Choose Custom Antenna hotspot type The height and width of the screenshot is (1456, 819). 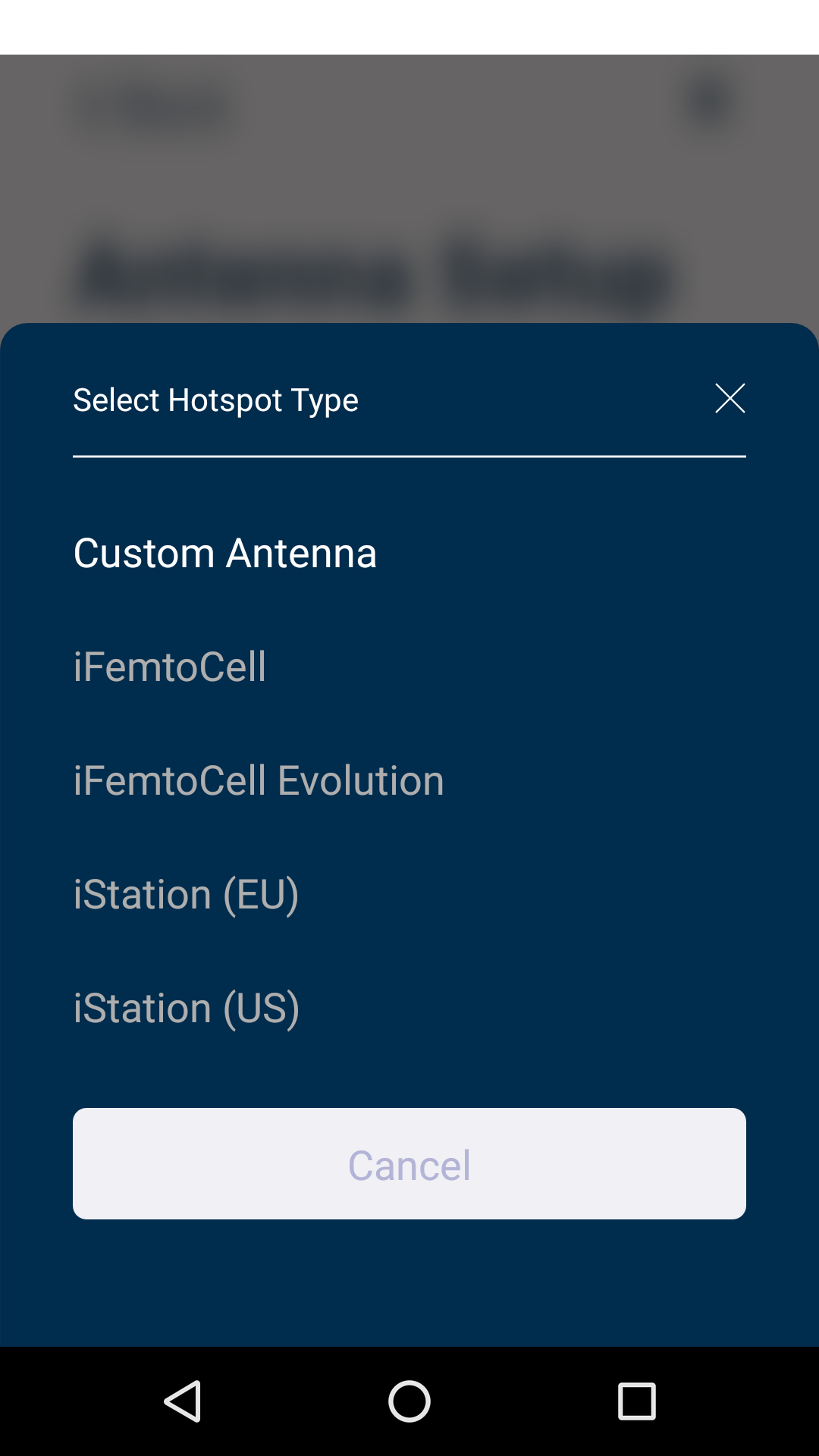click(225, 553)
